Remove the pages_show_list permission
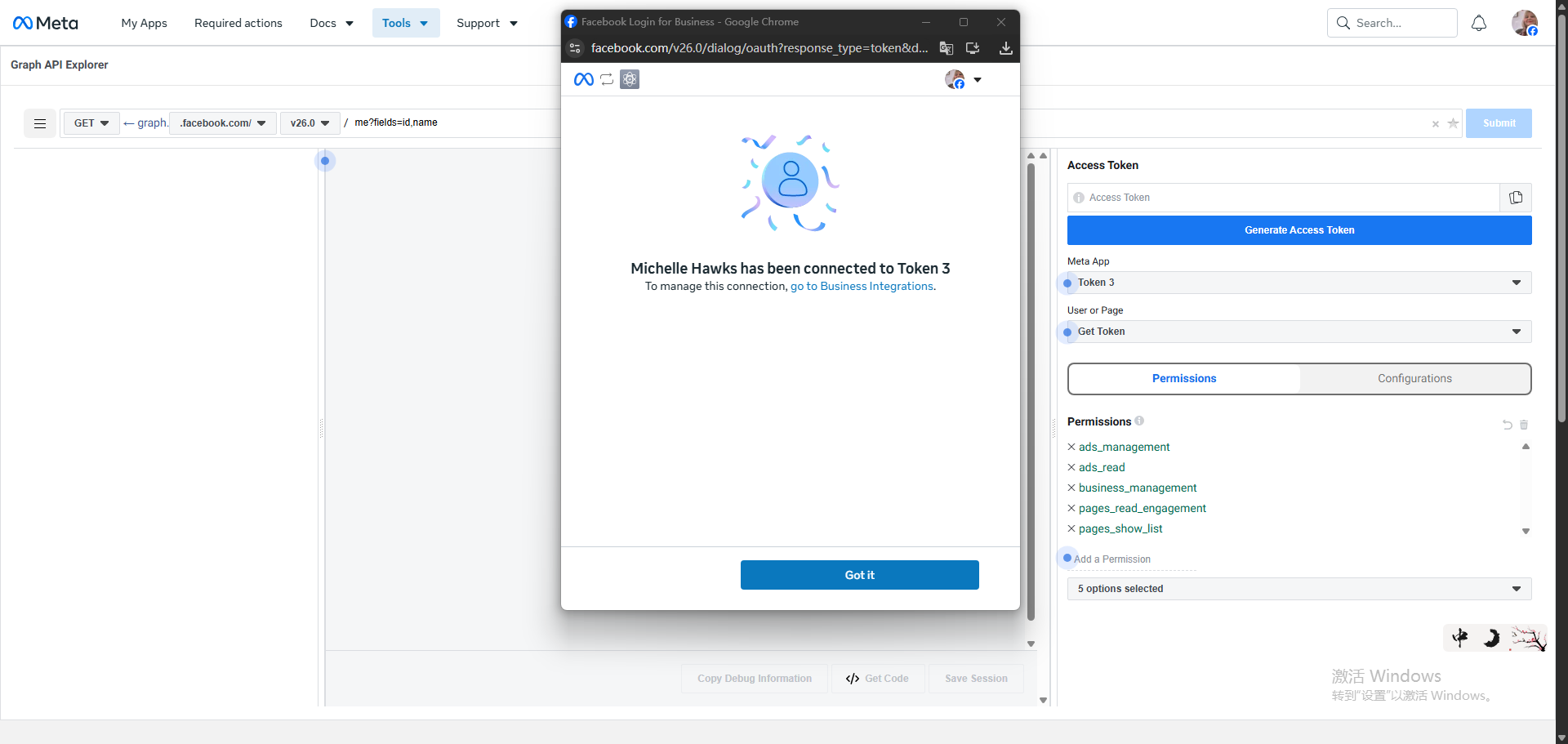The image size is (1568, 744). (1071, 528)
